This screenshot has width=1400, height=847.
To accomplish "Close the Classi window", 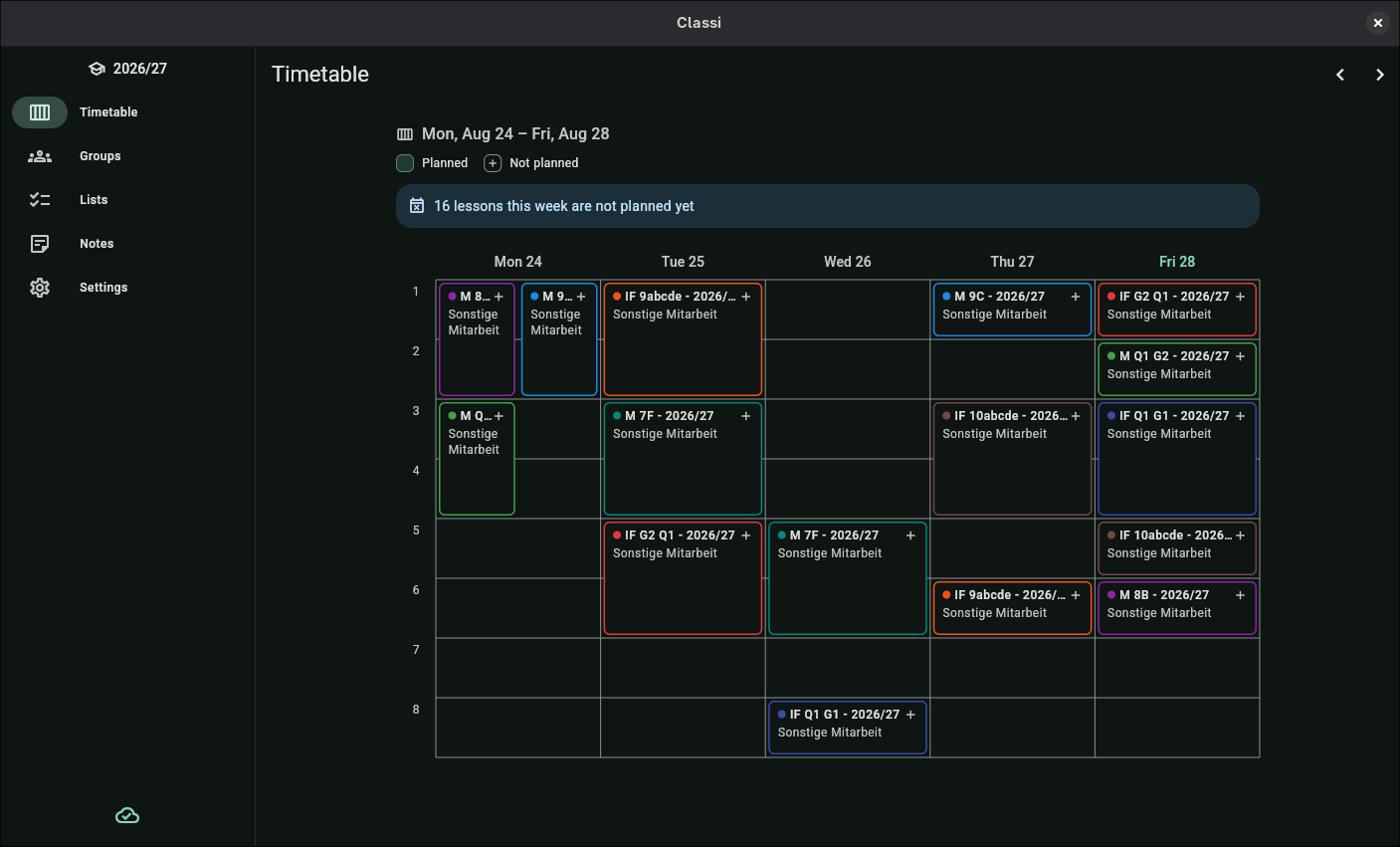I will pyautogui.click(x=1377, y=23).
